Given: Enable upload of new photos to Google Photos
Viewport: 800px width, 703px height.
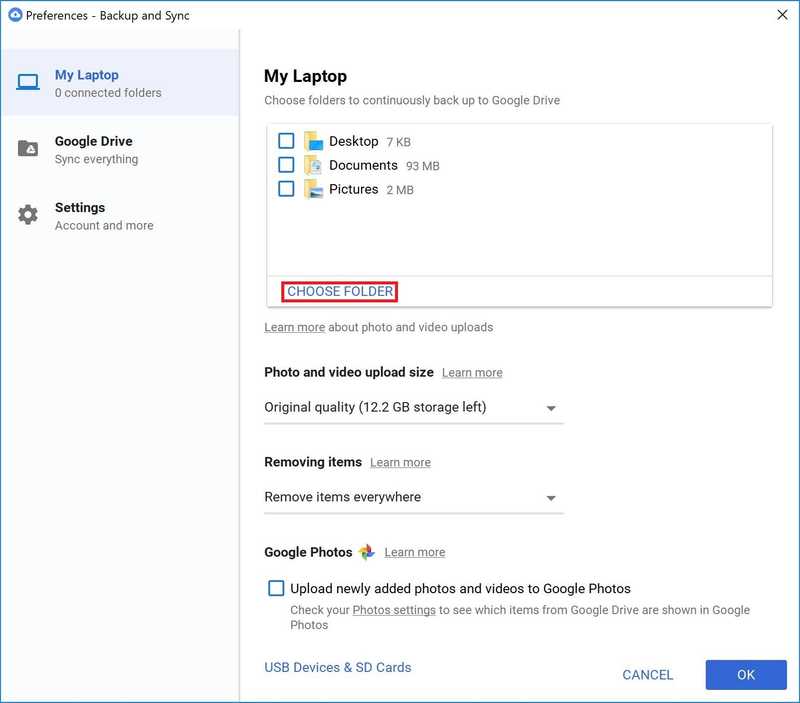Looking at the screenshot, I should (276, 588).
